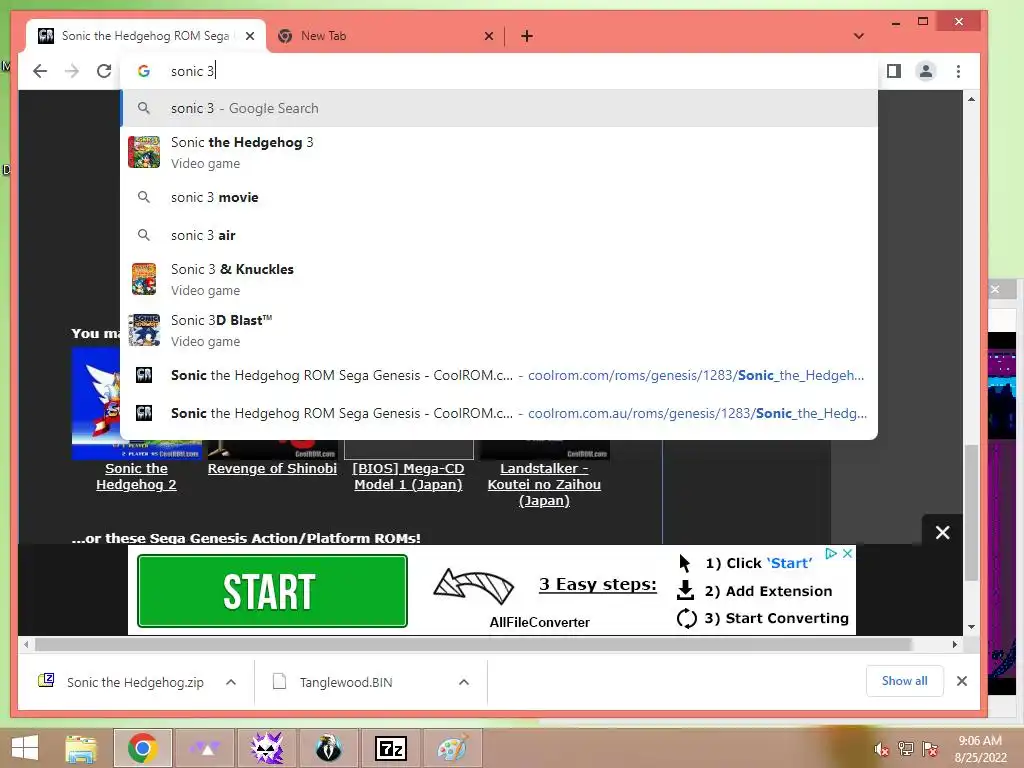
Task: Select 'sonic 3 - Google Search' suggestion
Action: [499, 108]
